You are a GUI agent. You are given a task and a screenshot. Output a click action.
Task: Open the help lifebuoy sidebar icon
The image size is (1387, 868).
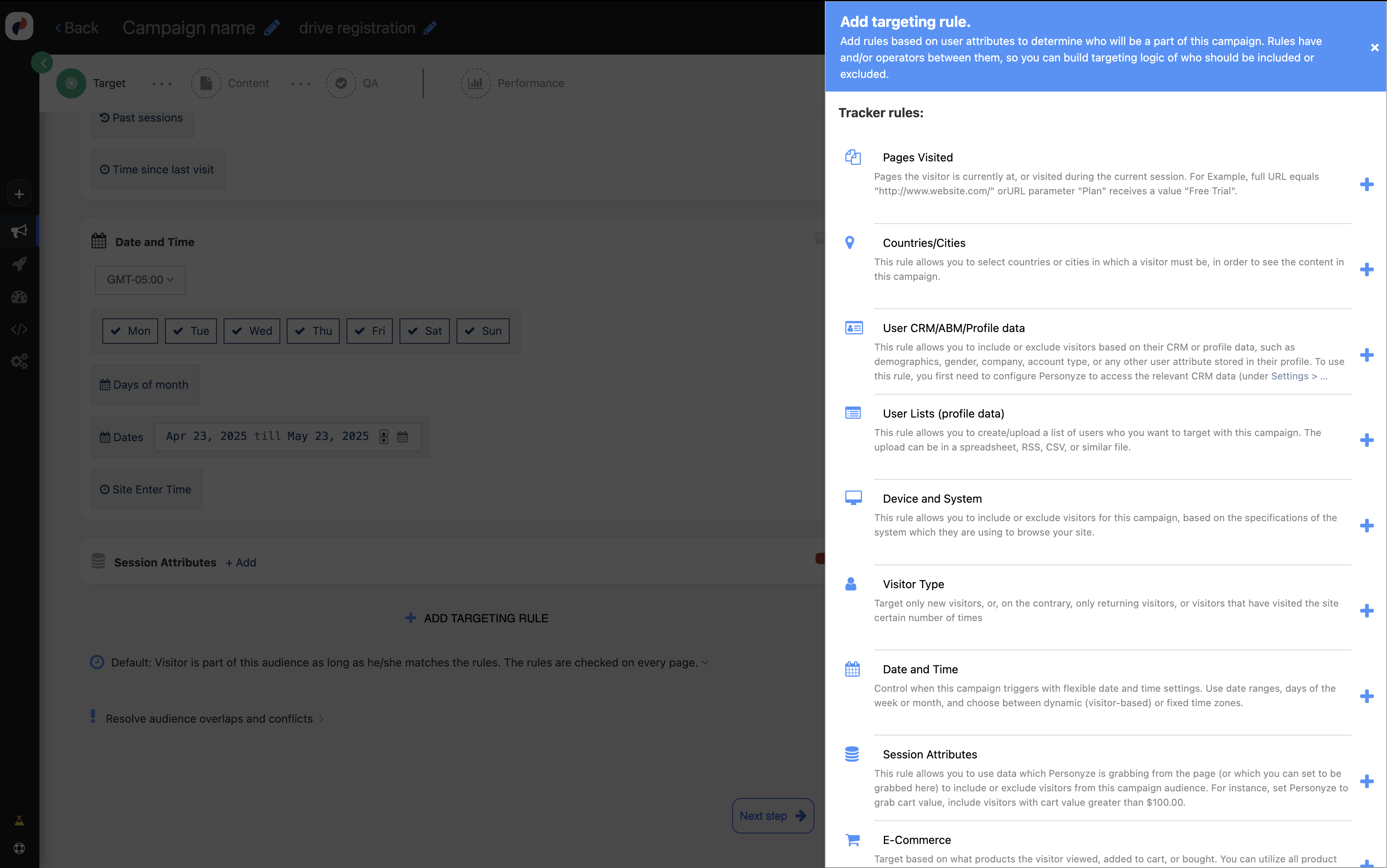19,848
